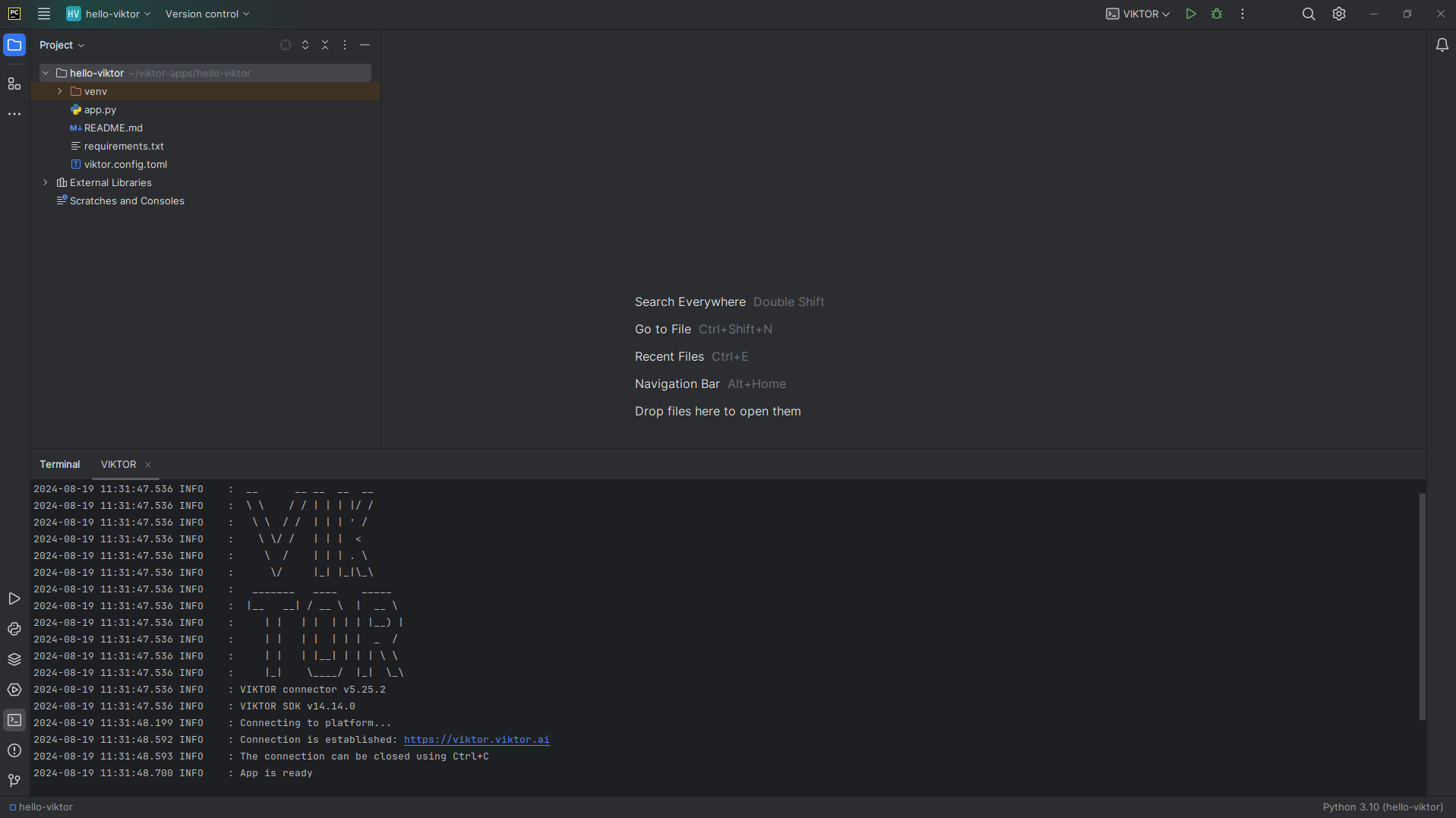Click the viktor.viktor.ai connection link
Viewport: 1456px width, 818px height.
476,740
